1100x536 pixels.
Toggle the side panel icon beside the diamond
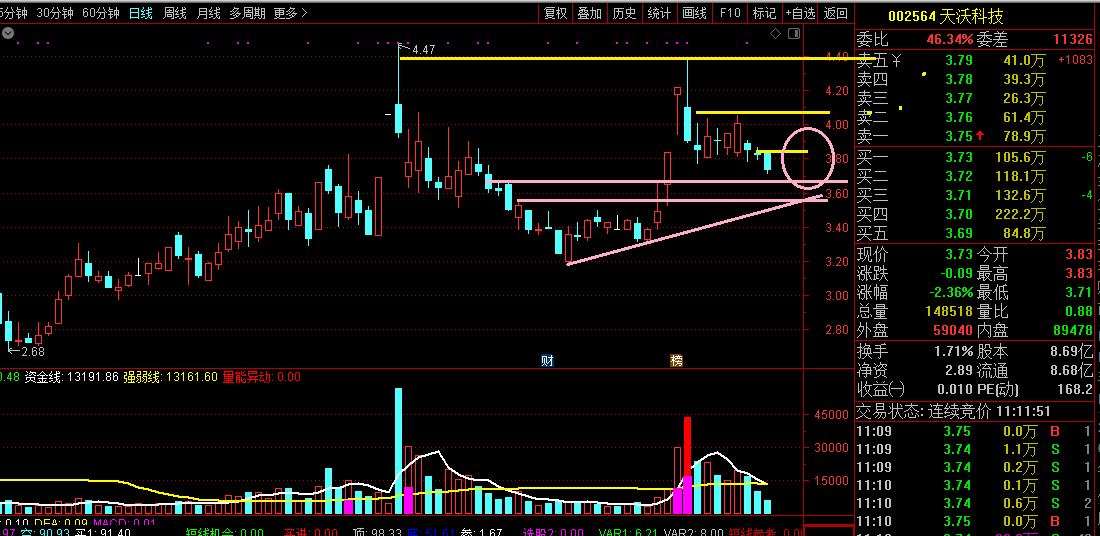point(794,33)
